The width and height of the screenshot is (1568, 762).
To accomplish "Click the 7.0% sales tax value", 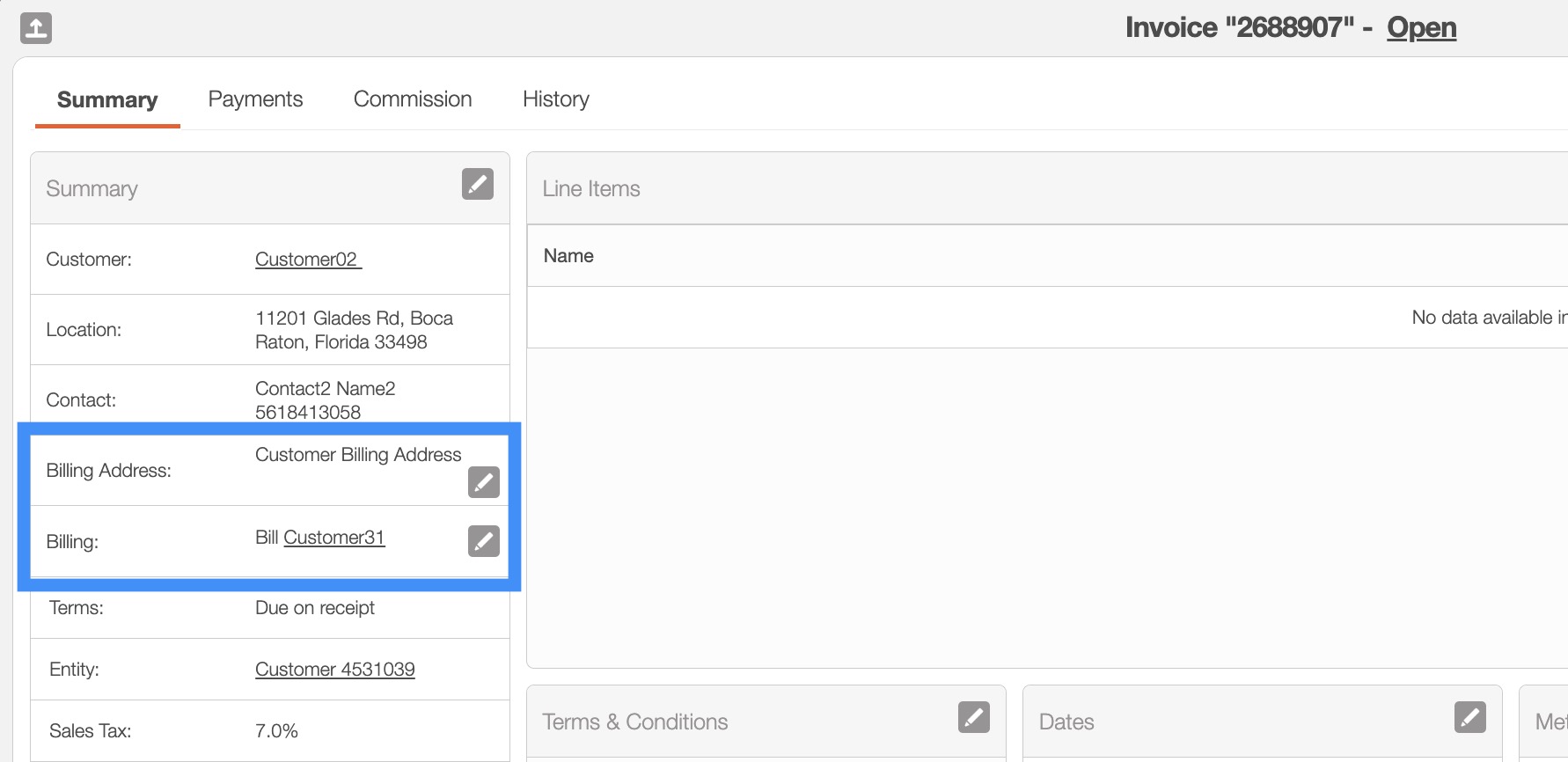I will (276, 731).
